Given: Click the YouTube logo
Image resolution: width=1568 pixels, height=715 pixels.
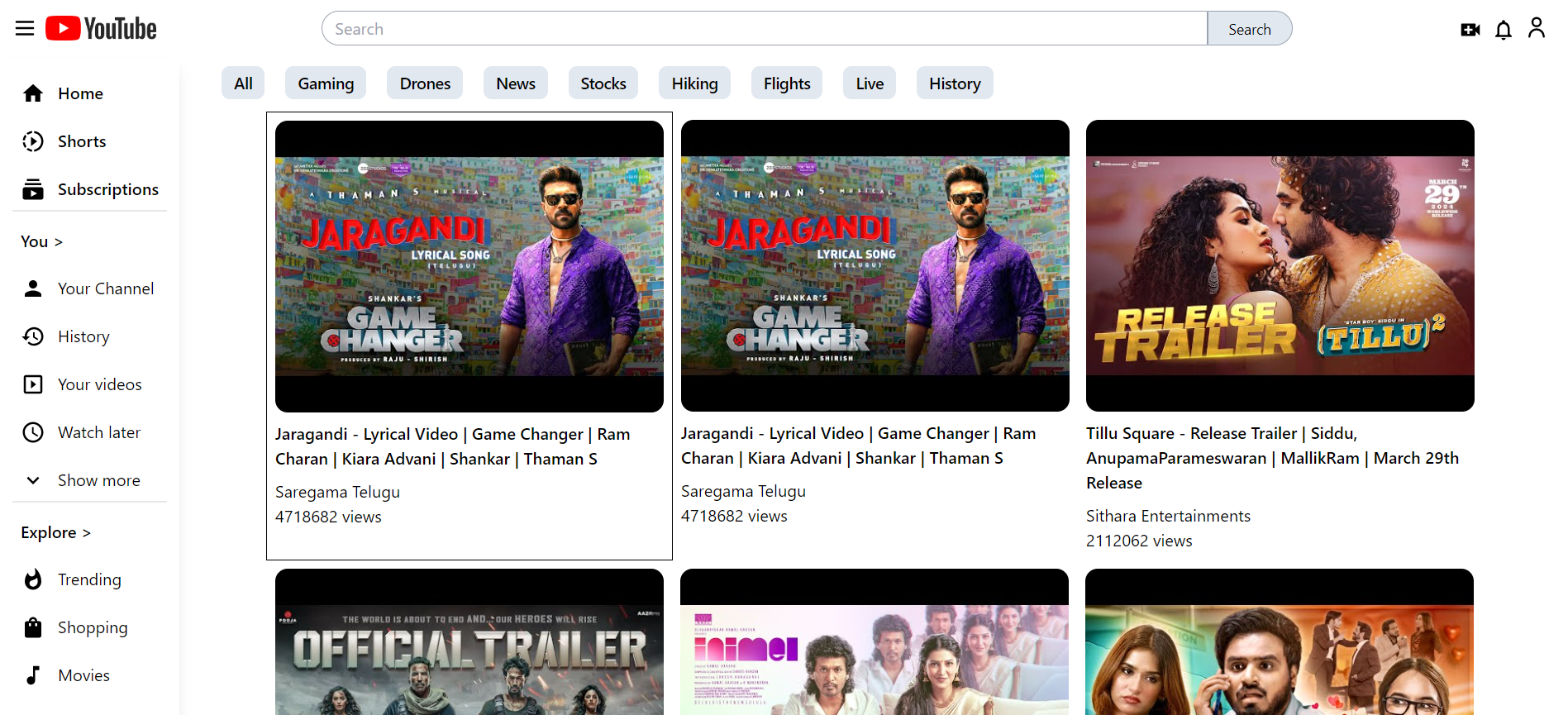Looking at the screenshot, I should 101,29.
